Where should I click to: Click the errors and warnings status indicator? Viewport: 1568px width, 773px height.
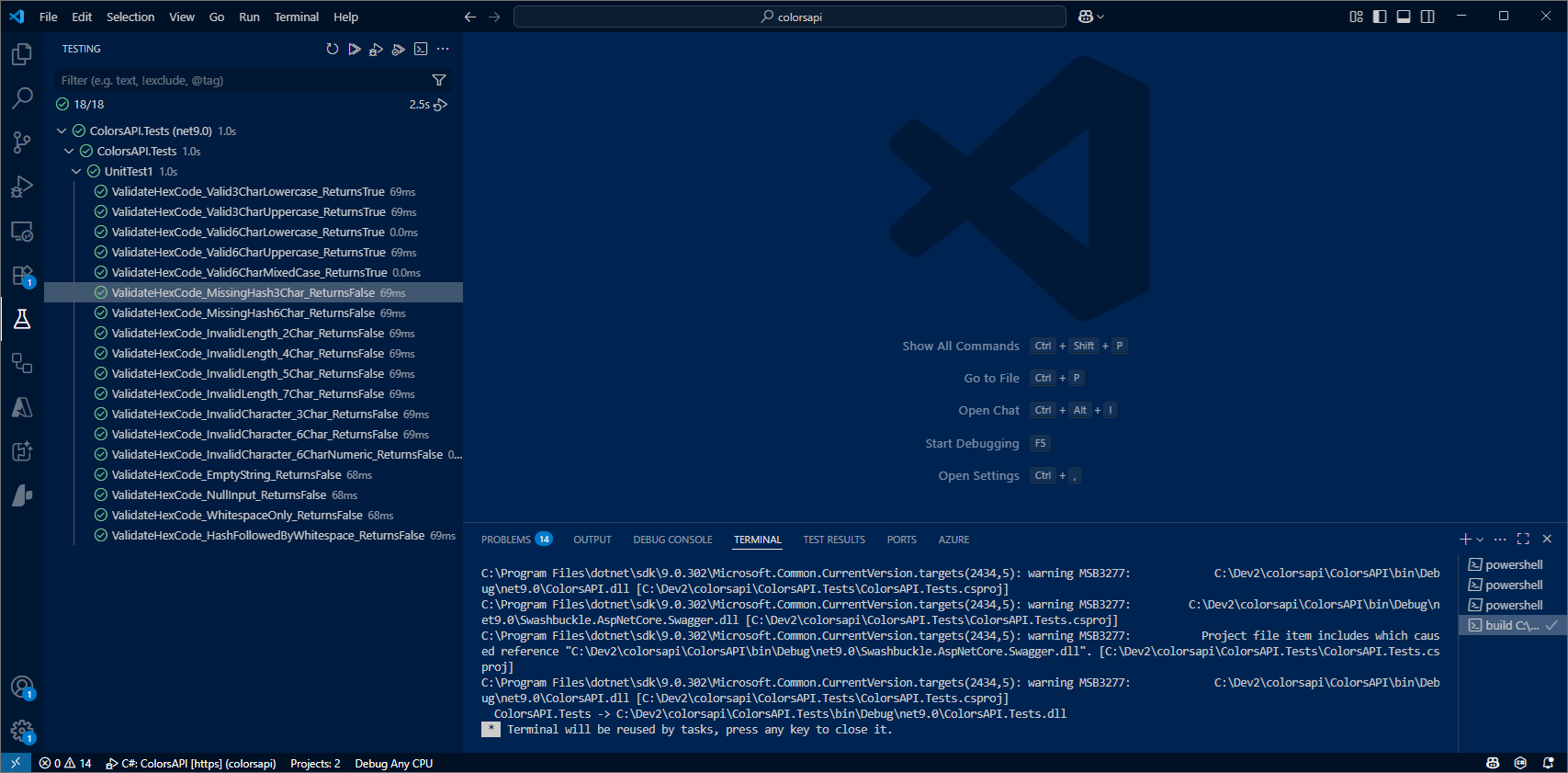click(65, 763)
